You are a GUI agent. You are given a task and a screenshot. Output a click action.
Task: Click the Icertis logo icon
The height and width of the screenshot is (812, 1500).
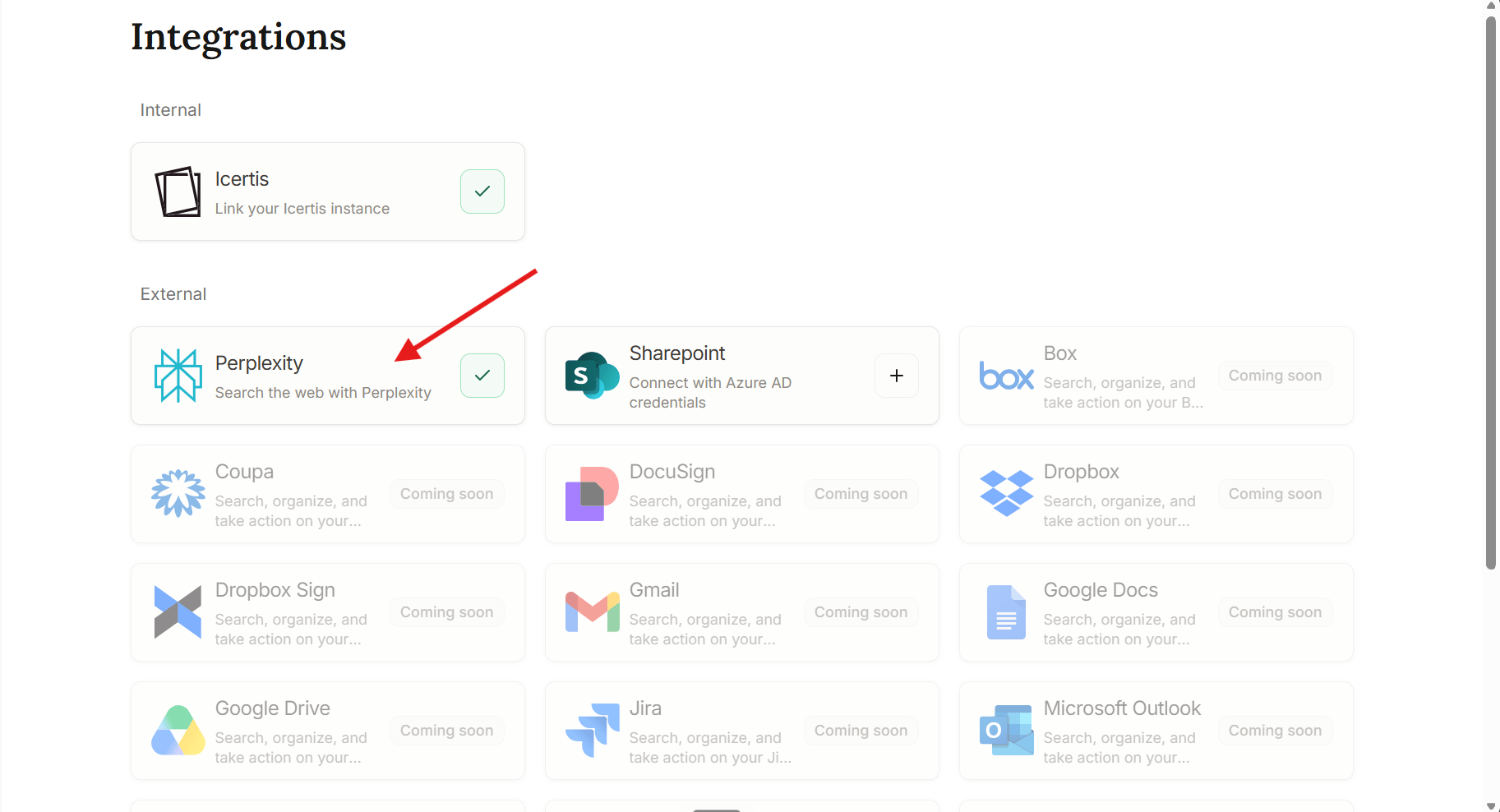[x=178, y=191]
